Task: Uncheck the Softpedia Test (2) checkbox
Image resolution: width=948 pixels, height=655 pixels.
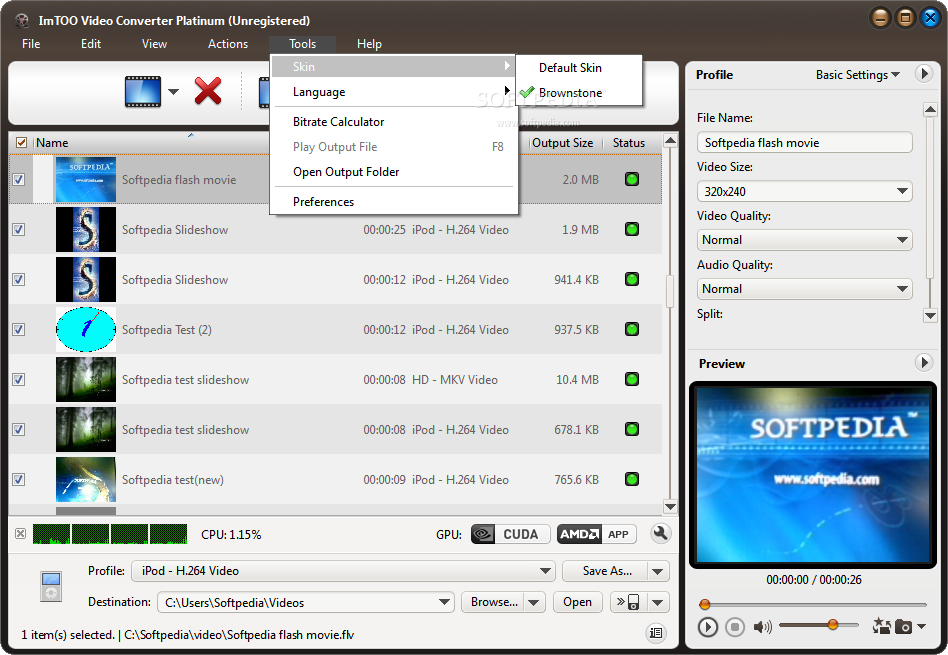Action: click(x=19, y=330)
